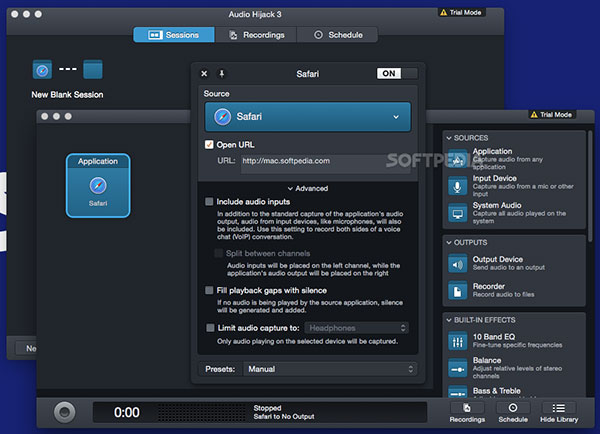Image resolution: width=600 pixels, height=434 pixels.
Task: Select the System Audio monitor icon
Action: click(x=458, y=213)
